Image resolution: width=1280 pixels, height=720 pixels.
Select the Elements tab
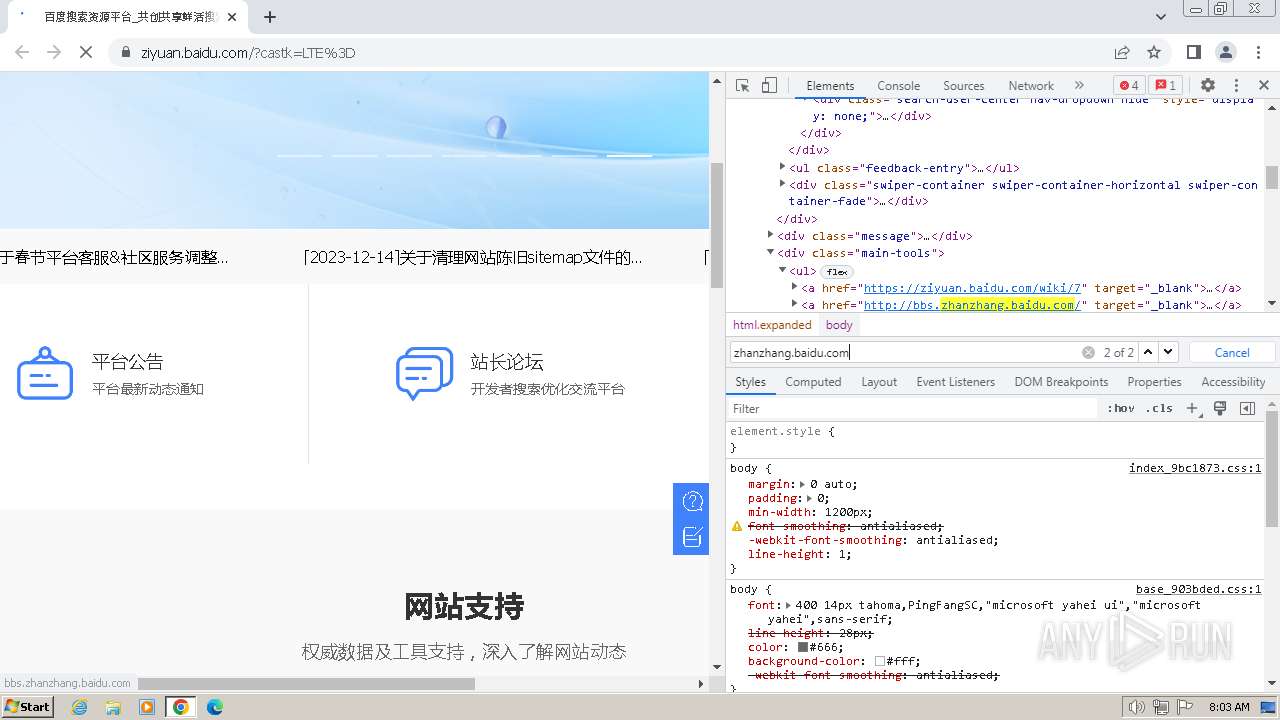pos(830,86)
